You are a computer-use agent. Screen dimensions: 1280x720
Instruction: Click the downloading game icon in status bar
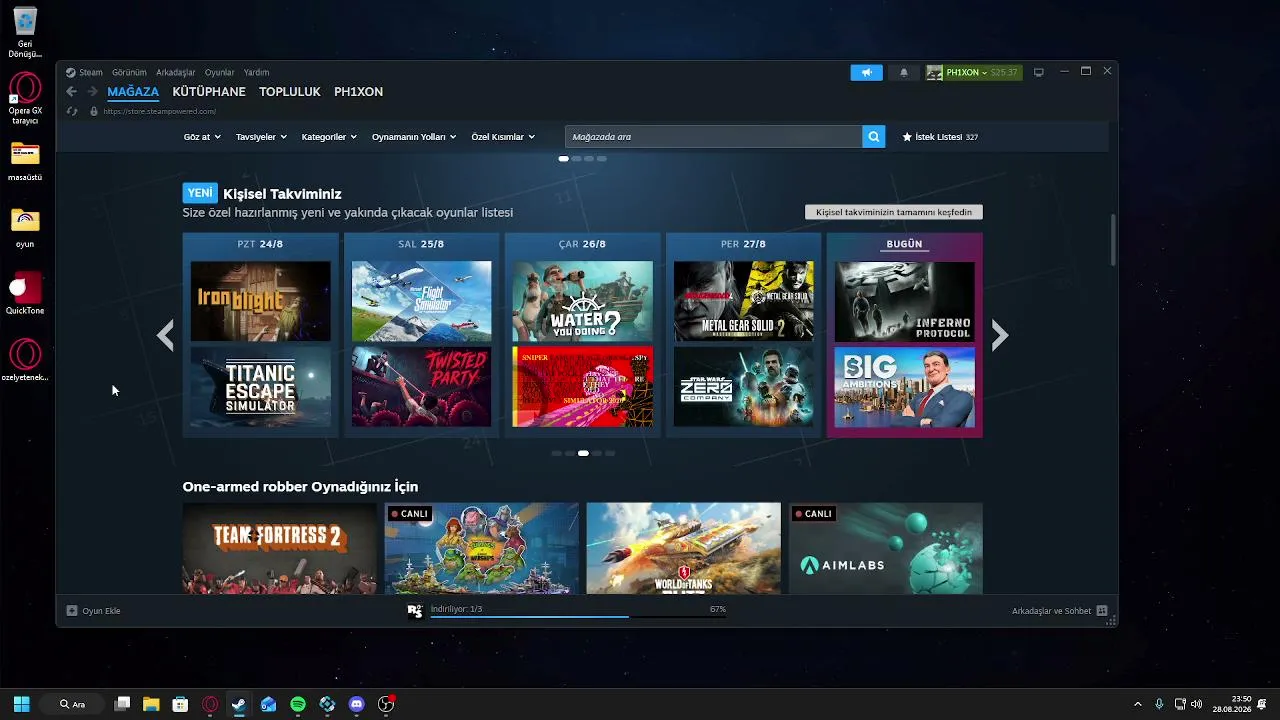(x=415, y=610)
